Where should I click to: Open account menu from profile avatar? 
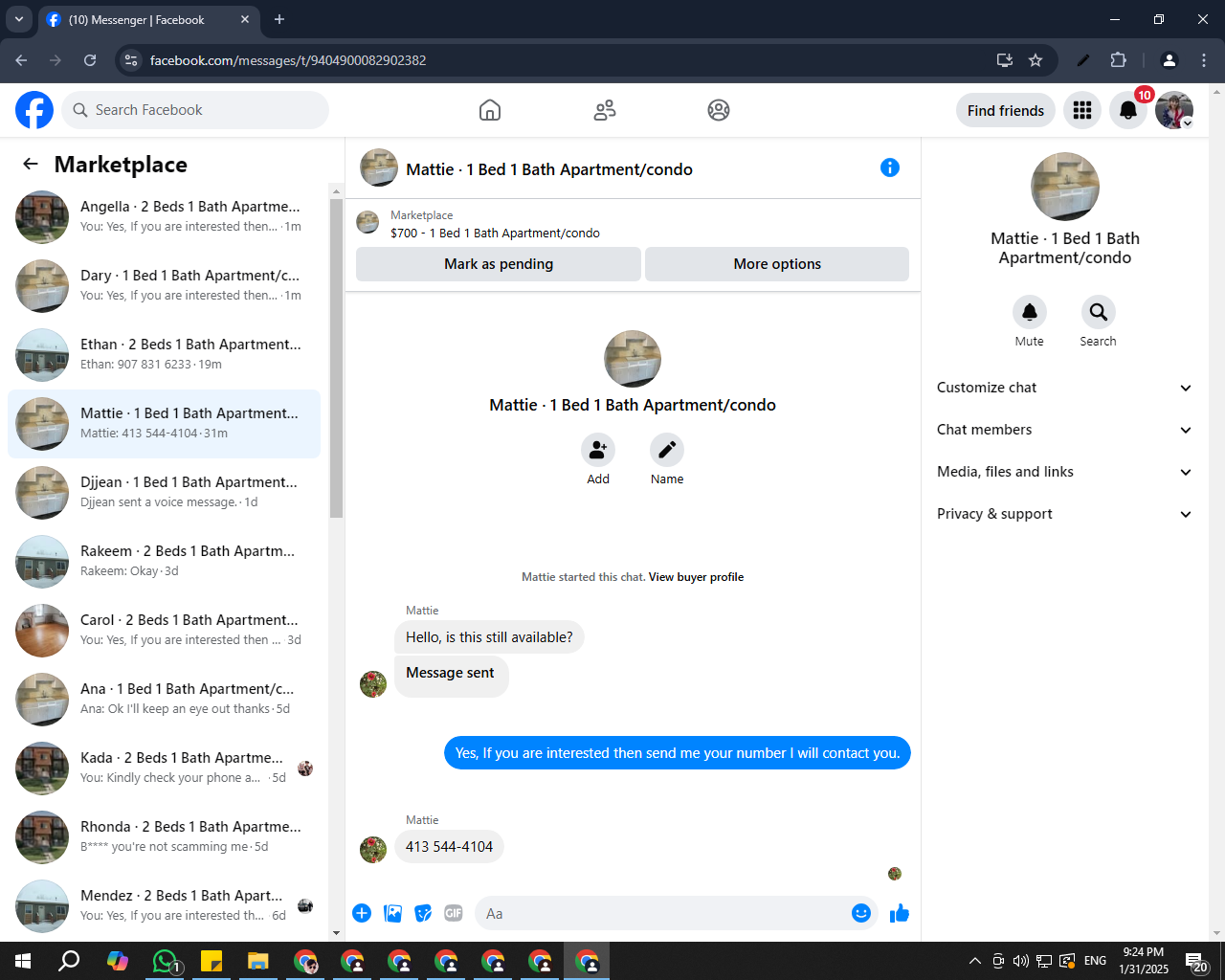pyautogui.click(x=1174, y=110)
